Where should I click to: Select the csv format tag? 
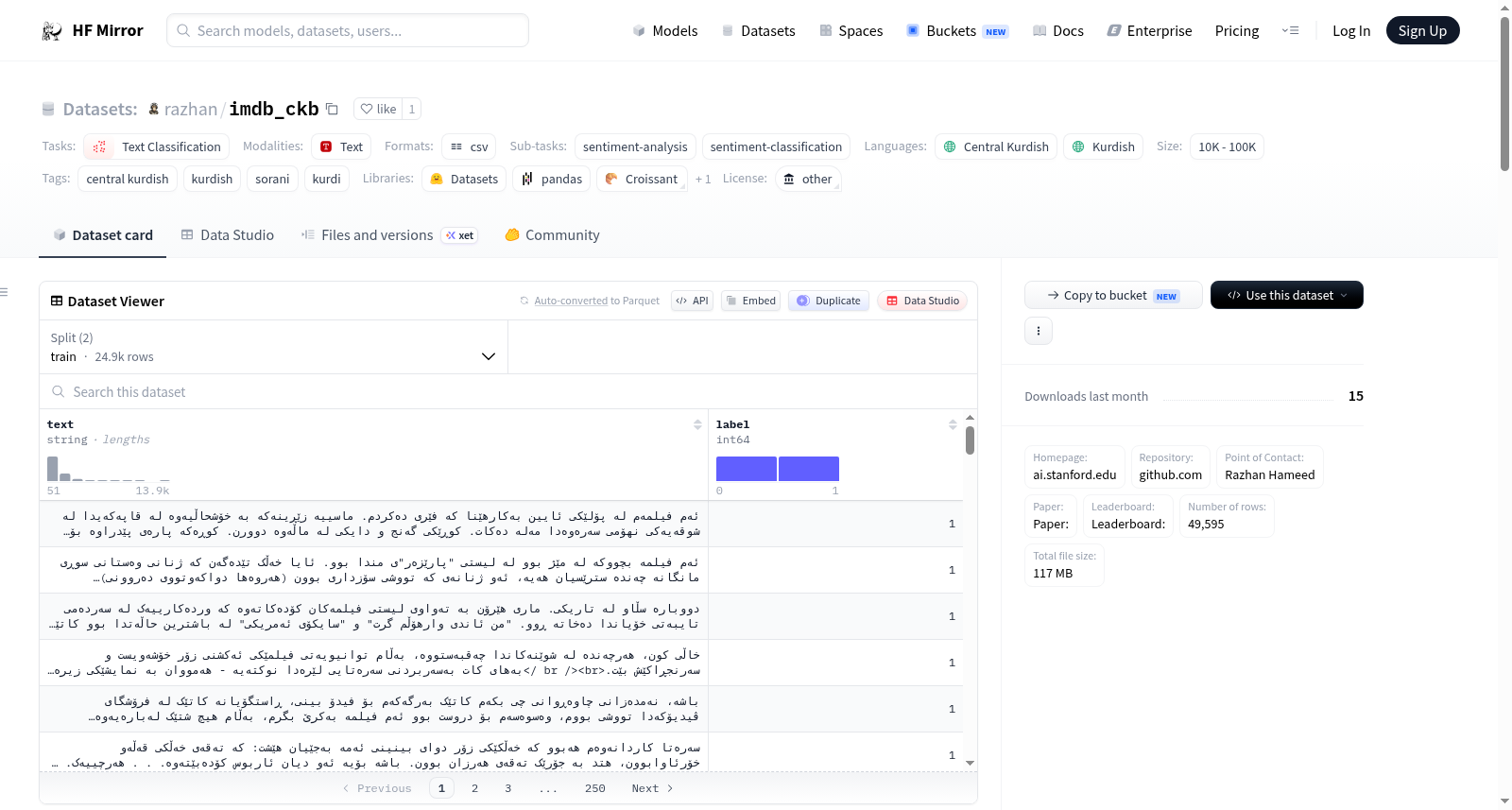coord(470,146)
